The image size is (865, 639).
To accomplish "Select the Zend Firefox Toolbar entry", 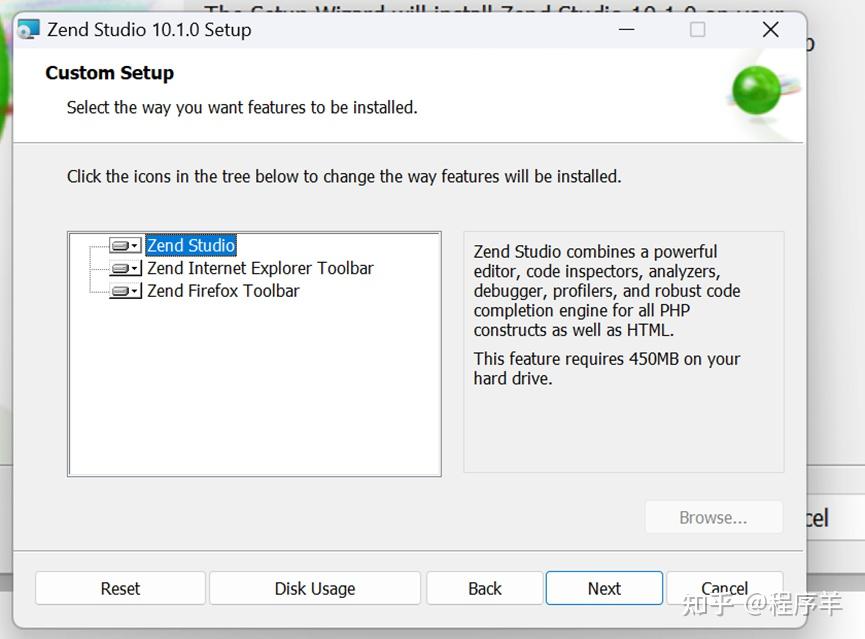I will (223, 291).
